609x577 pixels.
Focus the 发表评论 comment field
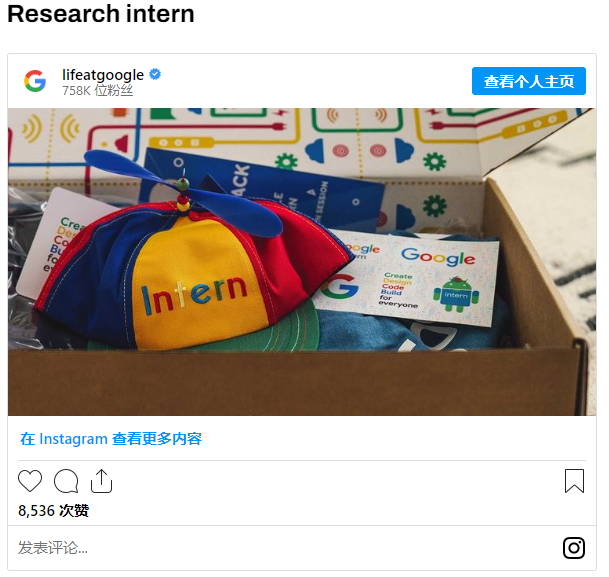(x=289, y=548)
